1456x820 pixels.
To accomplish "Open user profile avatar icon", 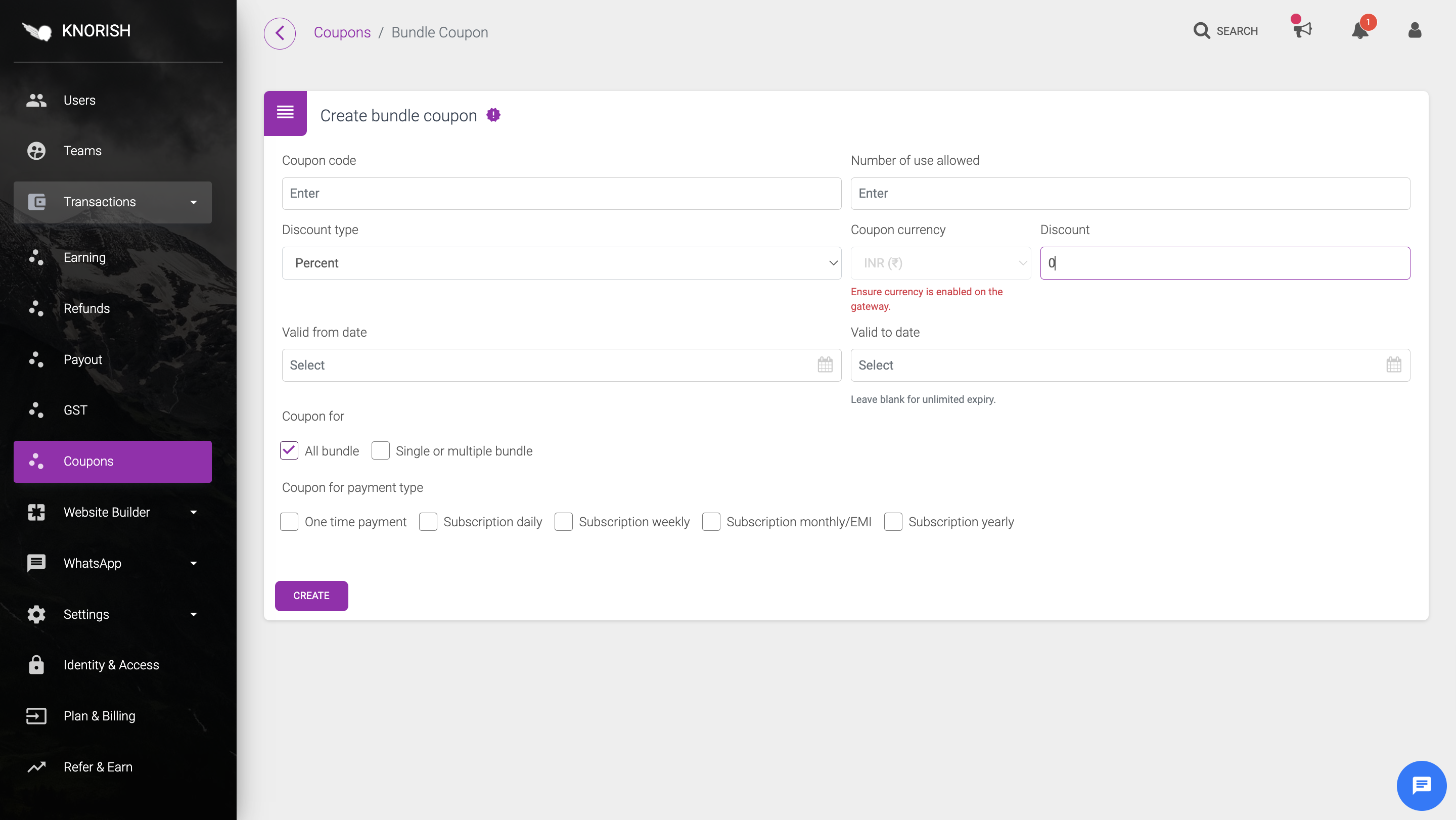I will pos(1415,30).
